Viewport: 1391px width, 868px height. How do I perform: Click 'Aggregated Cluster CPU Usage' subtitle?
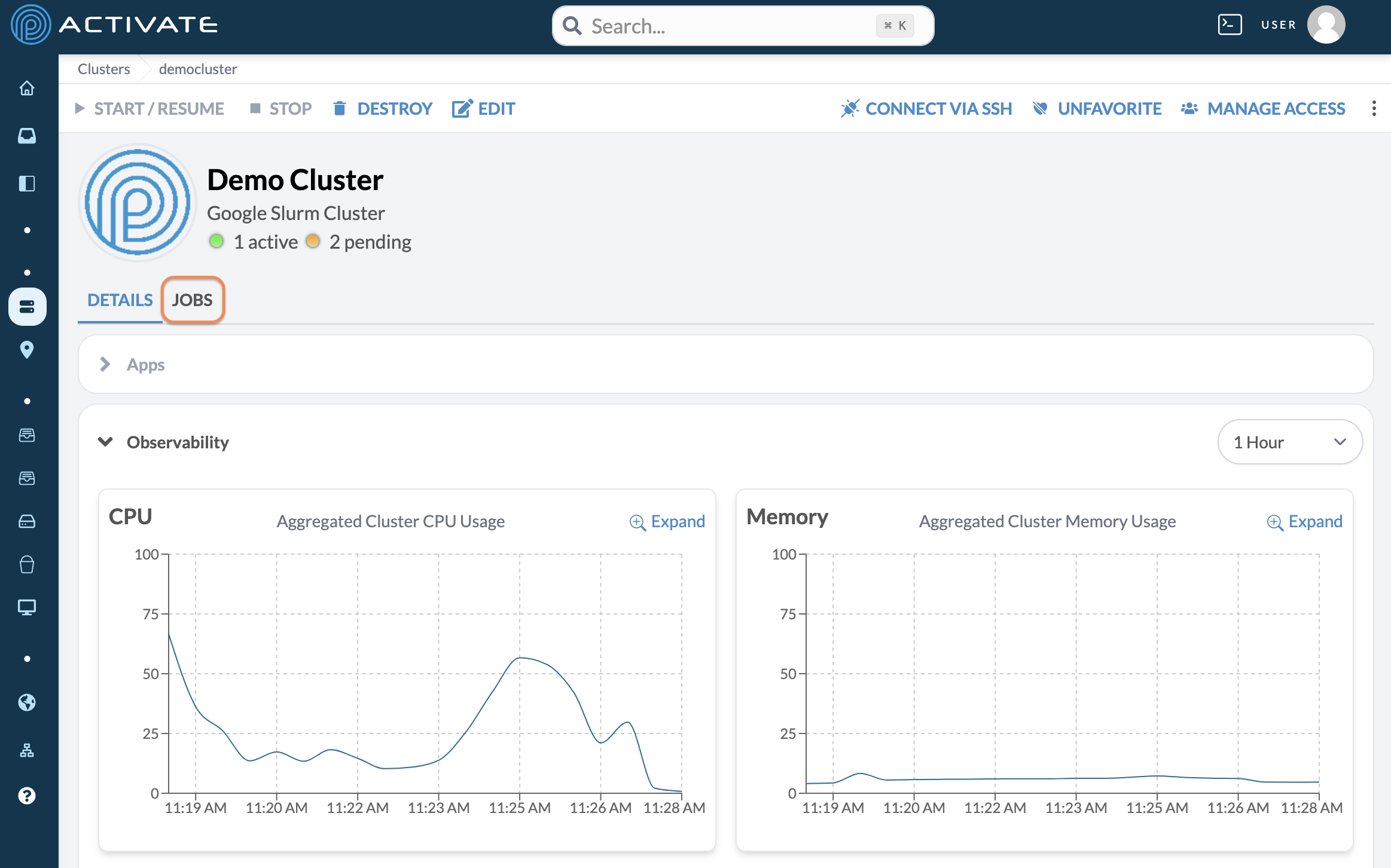[x=391, y=521]
